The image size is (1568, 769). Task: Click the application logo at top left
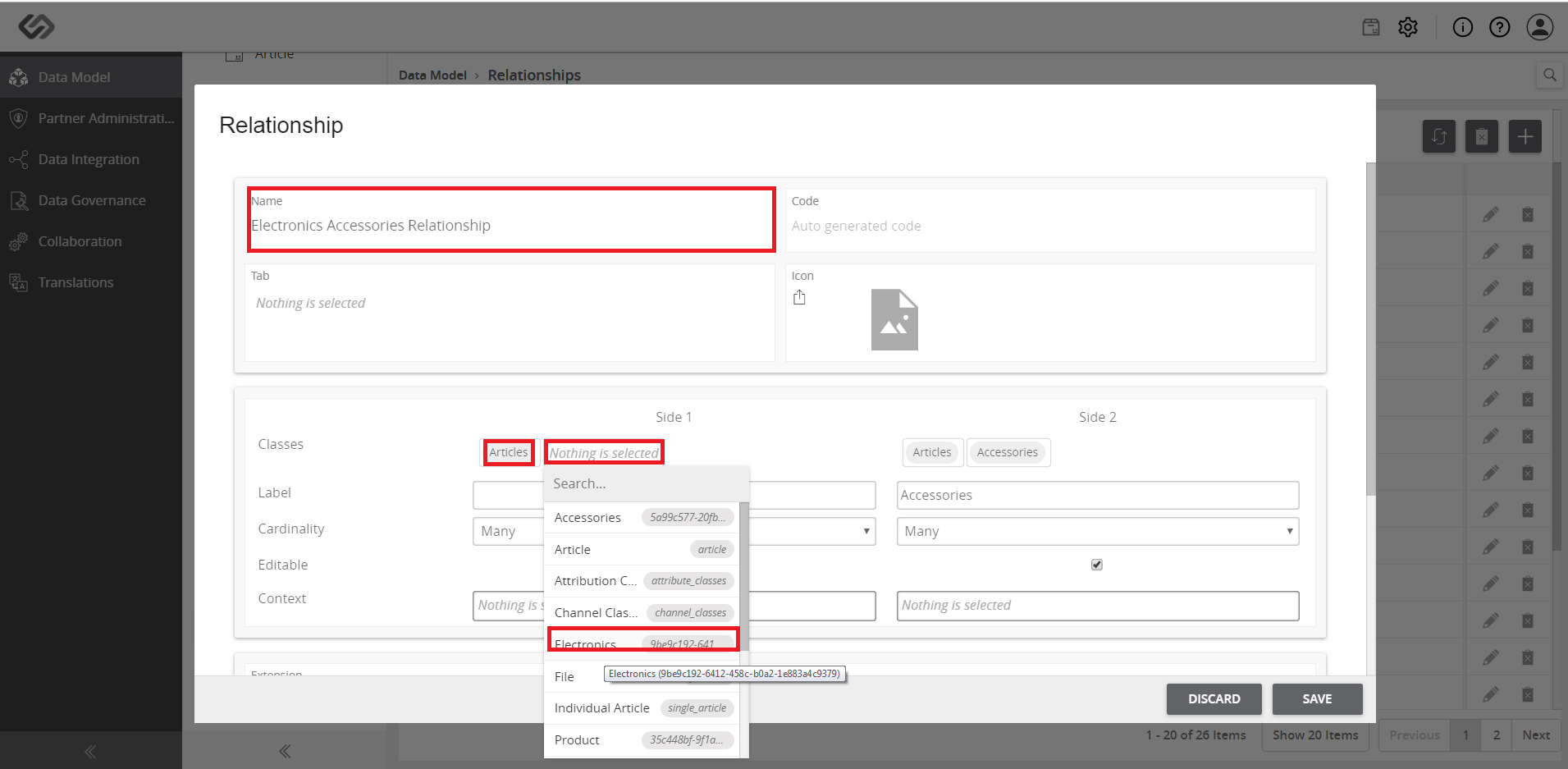point(37,27)
